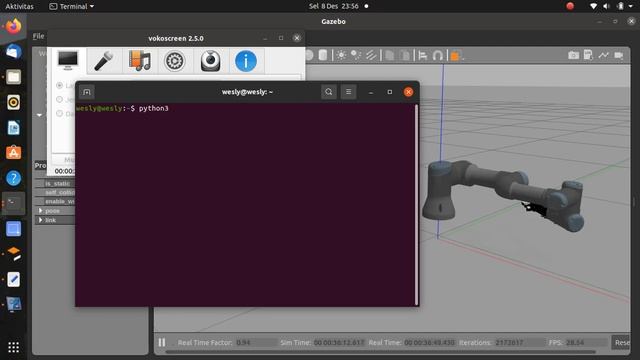This screenshot has width=640, height=360.
Task: Click the white dropdown arrow in Gazebo left panel
Action: click(x=39, y=115)
